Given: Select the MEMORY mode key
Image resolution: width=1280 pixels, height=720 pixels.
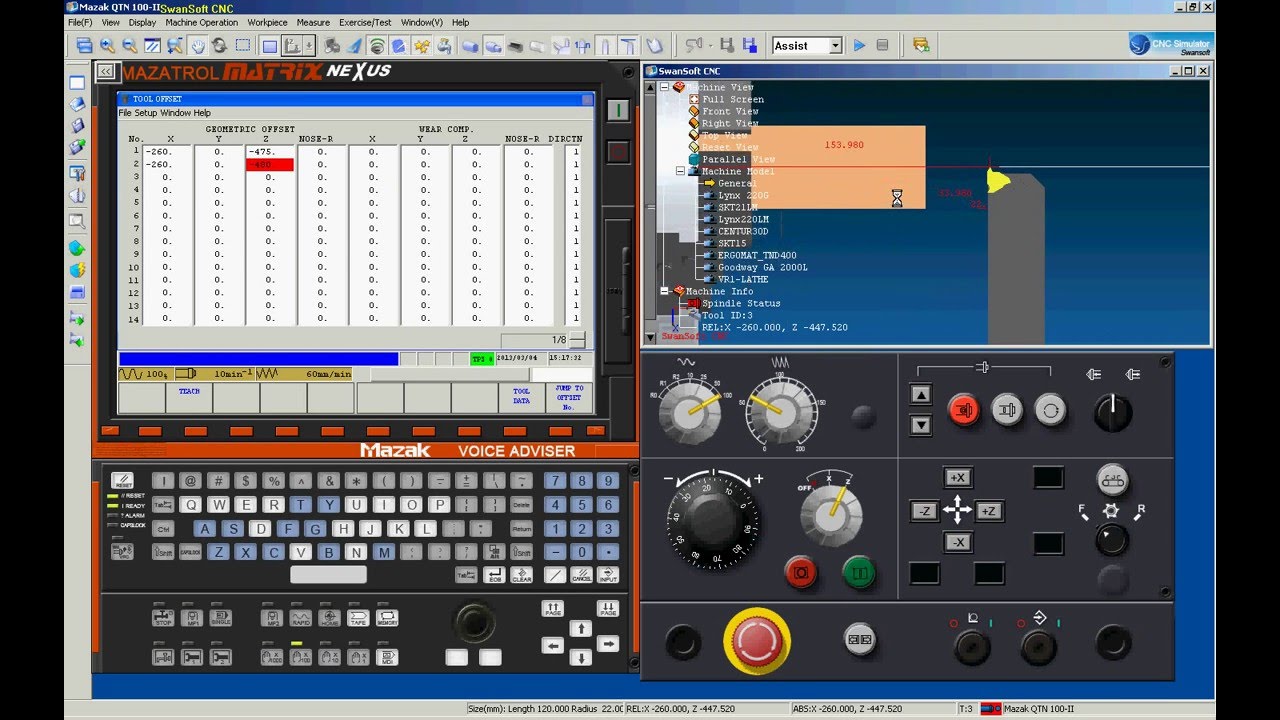Looking at the screenshot, I should 387,619.
